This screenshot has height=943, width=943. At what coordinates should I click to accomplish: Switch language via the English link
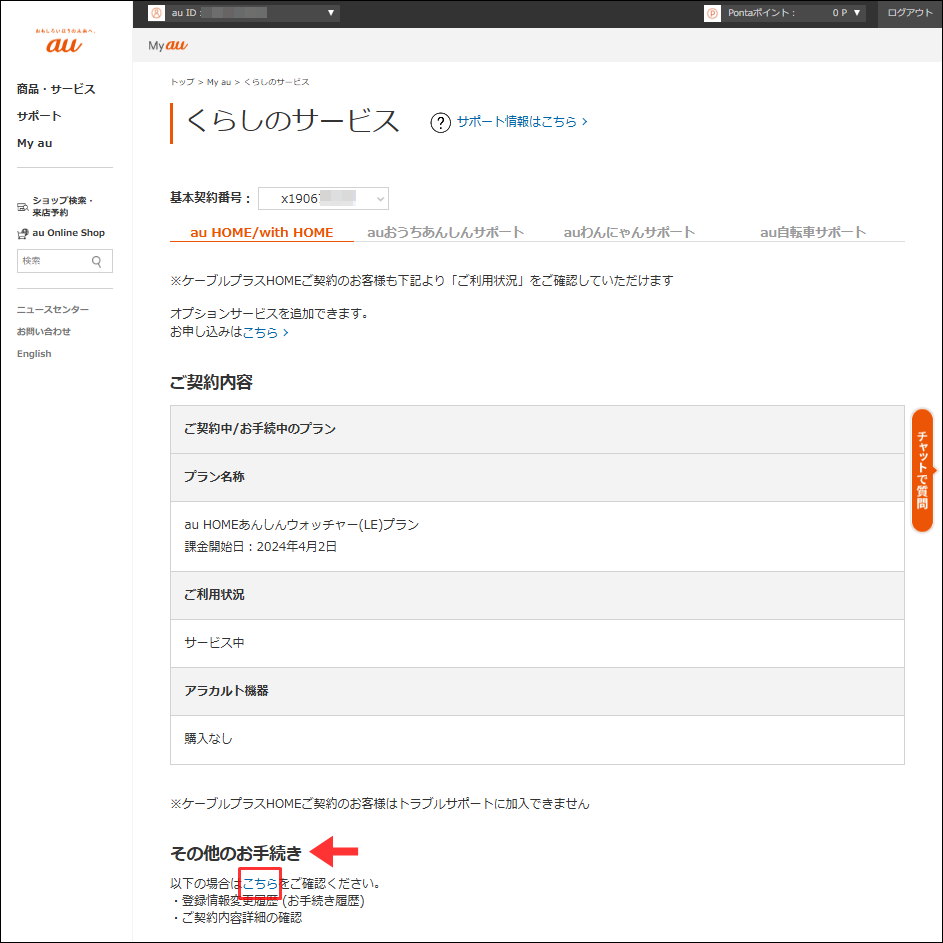coord(33,353)
